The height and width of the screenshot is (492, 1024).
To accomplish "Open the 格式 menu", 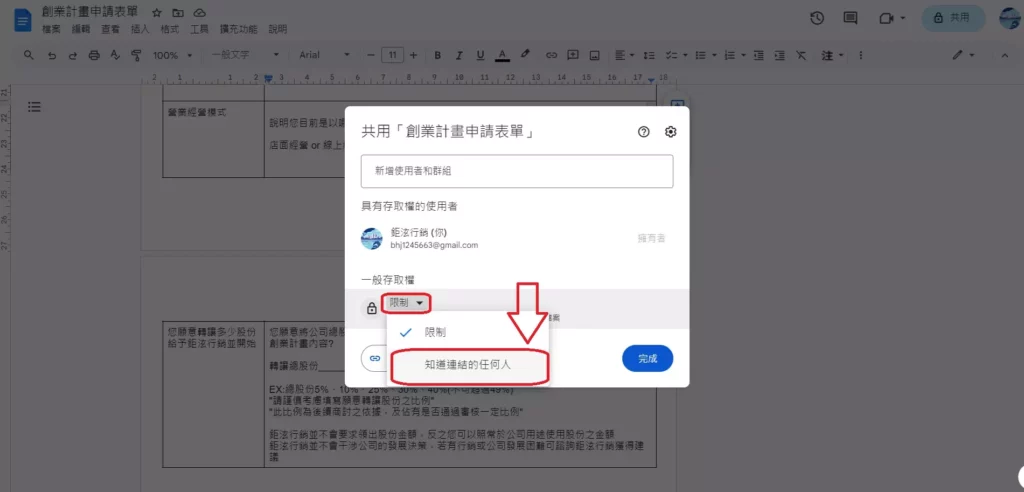I will [170, 29].
